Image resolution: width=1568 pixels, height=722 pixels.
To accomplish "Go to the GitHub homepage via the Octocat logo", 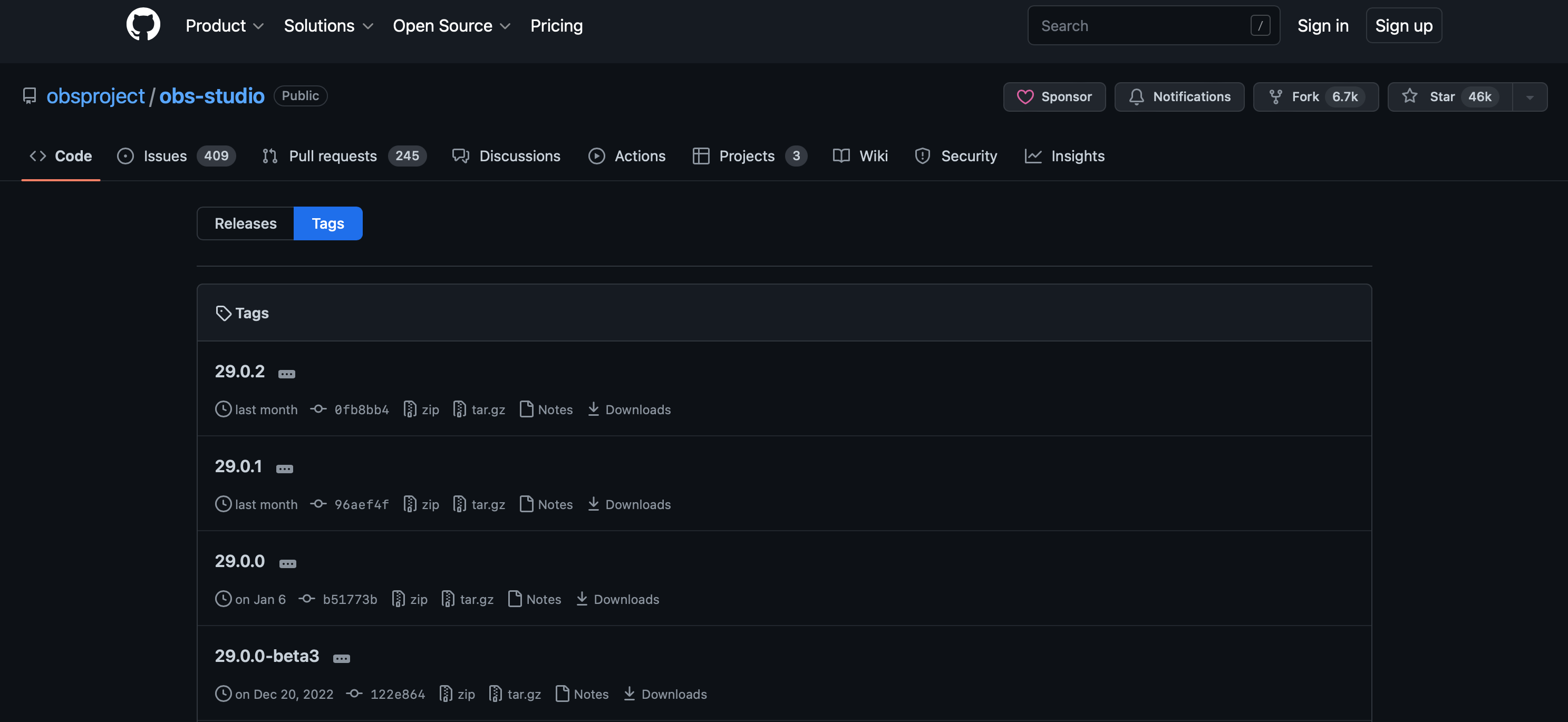I will click(143, 25).
